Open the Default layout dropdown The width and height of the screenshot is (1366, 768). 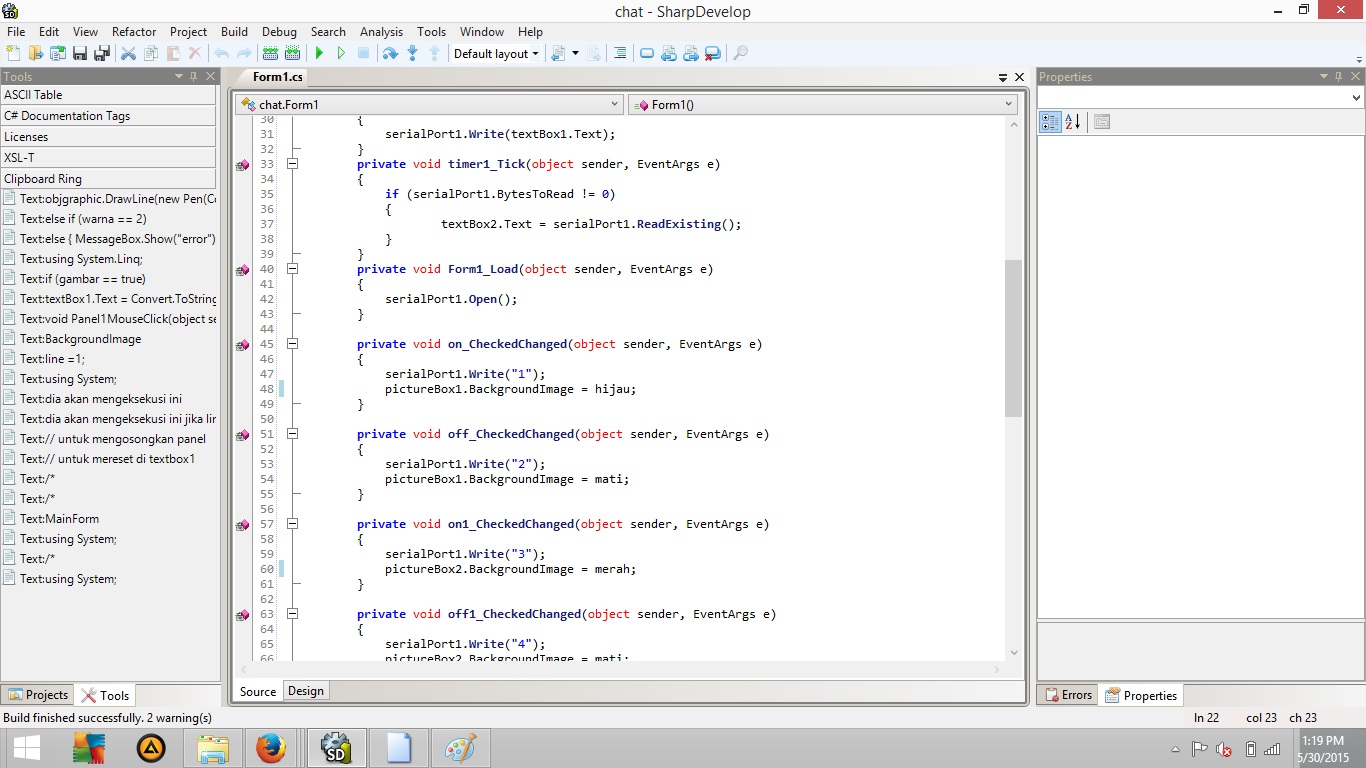point(496,54)
